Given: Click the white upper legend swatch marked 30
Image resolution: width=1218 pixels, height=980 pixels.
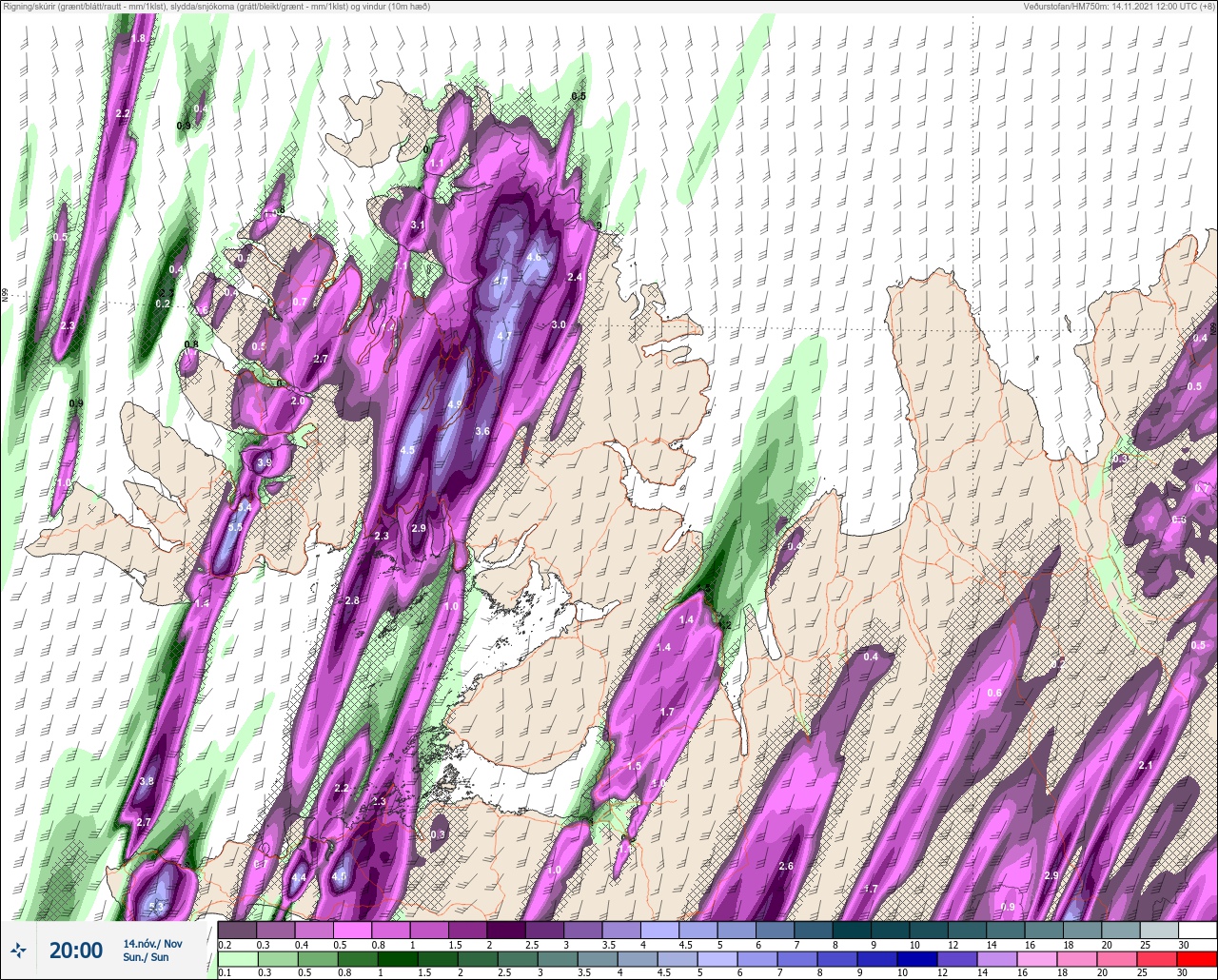Looking at the screenshot, I should [1197, 930].
